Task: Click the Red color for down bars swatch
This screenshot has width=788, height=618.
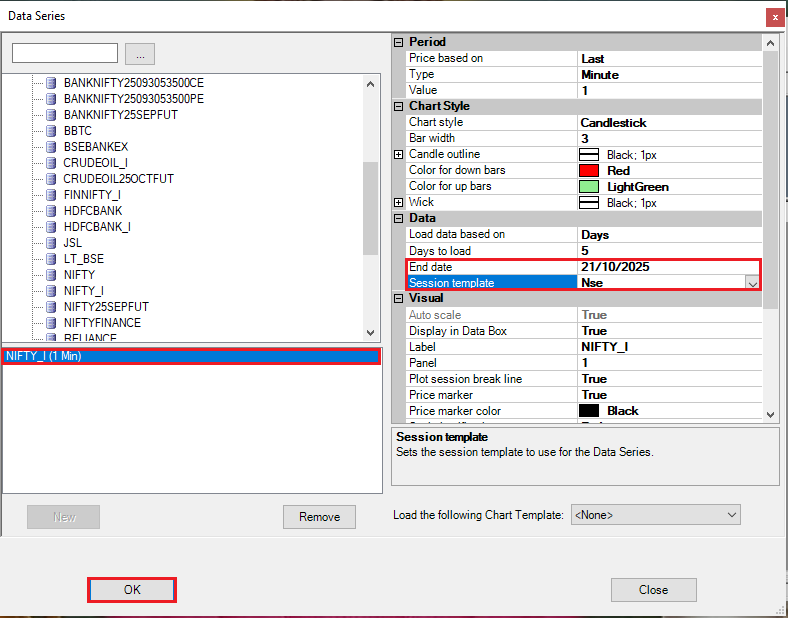Action: [589, 171]
